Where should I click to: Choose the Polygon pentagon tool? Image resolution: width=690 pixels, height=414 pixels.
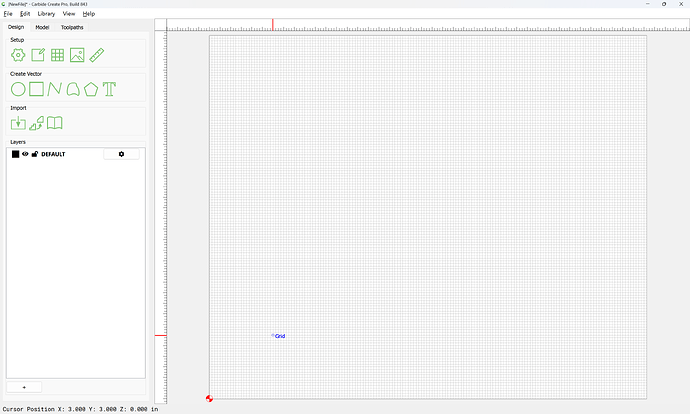[91, 89]
